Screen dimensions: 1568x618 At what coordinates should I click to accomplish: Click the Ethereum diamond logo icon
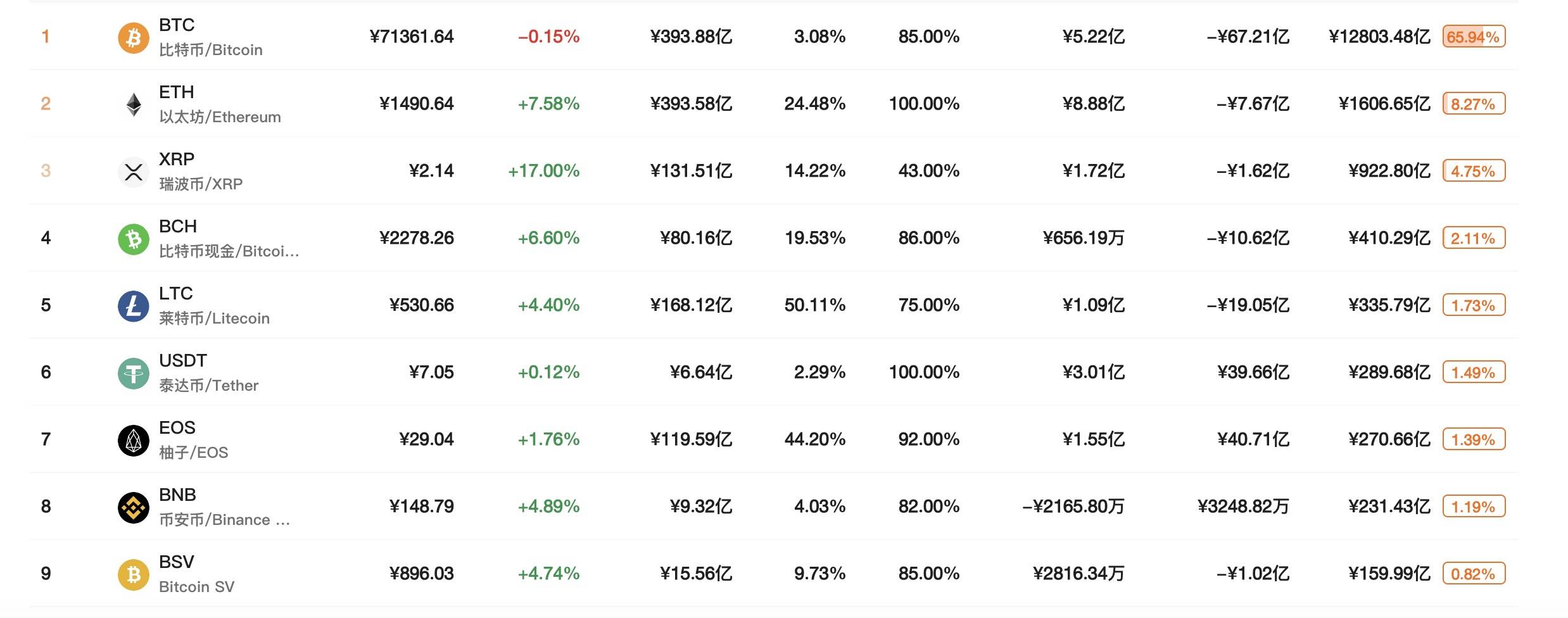click(x=134, y=105)
